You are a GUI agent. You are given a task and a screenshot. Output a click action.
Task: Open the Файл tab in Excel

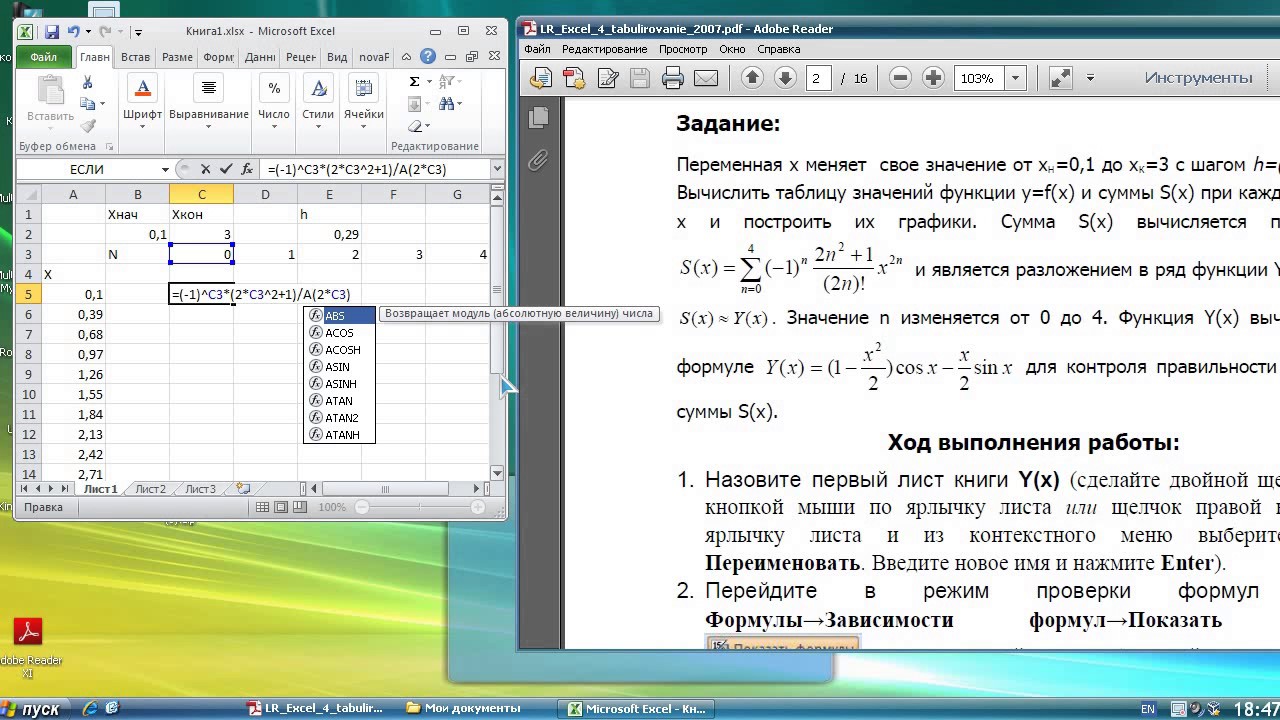[44, 57]
